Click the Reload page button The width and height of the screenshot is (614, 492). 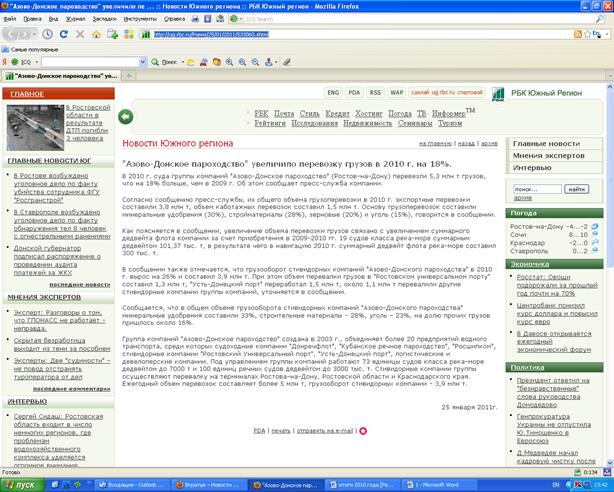point(63,34)
